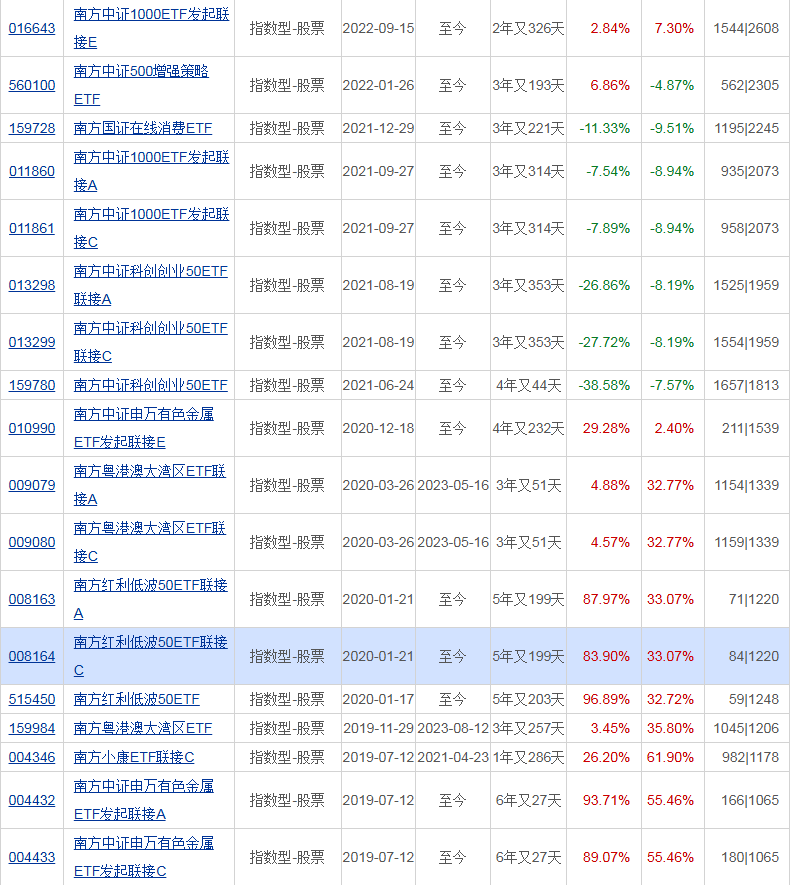Open fund code link 010990
This screenshot has width=795, height=885.
tap(32, 428)
